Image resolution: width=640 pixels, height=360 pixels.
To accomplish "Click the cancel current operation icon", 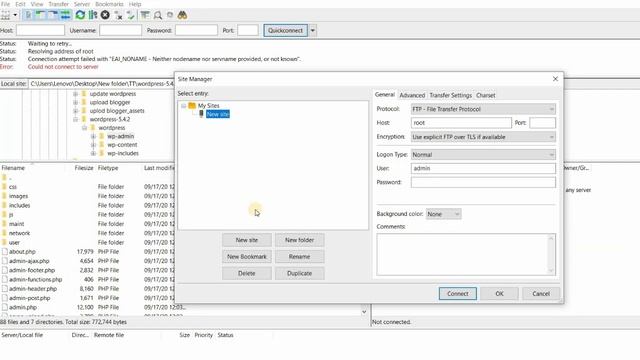I will pyautogui.click(x=105, y=15).
